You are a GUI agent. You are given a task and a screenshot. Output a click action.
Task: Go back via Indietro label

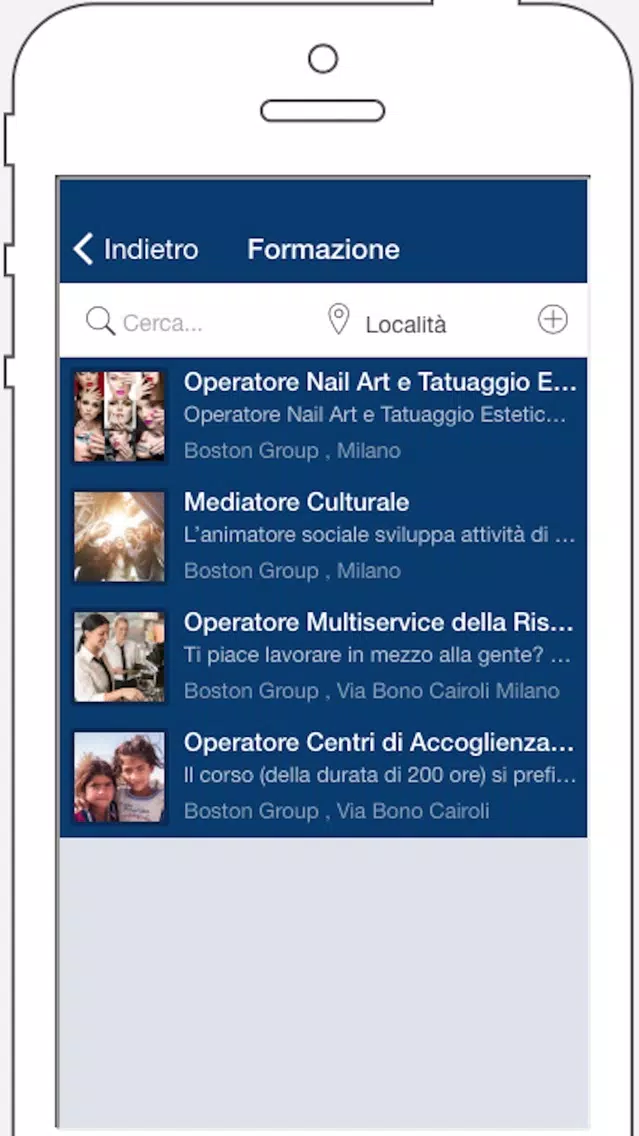click(x=151, y=249)
